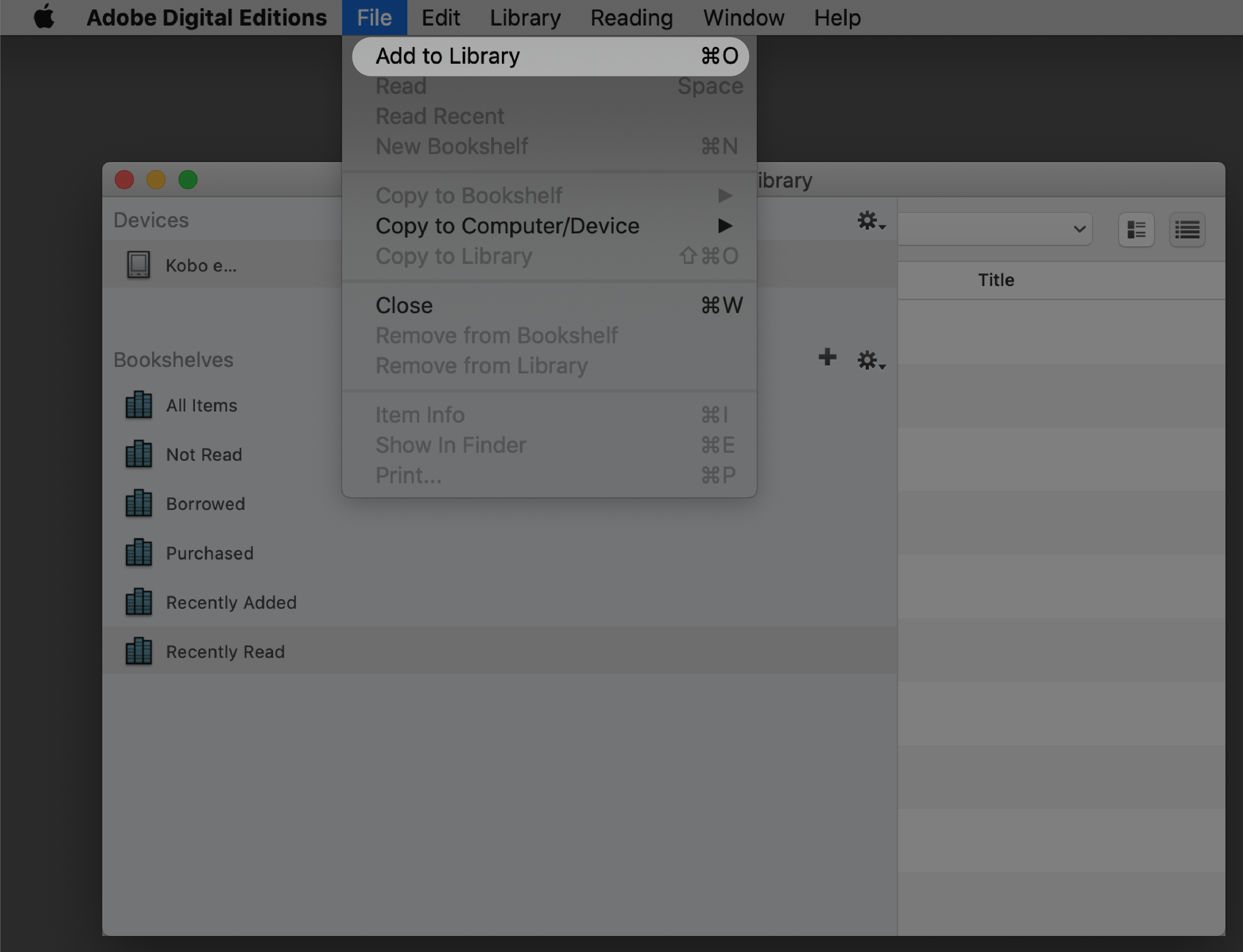Open the Library menu in menu bar

[x=525, y=17]
